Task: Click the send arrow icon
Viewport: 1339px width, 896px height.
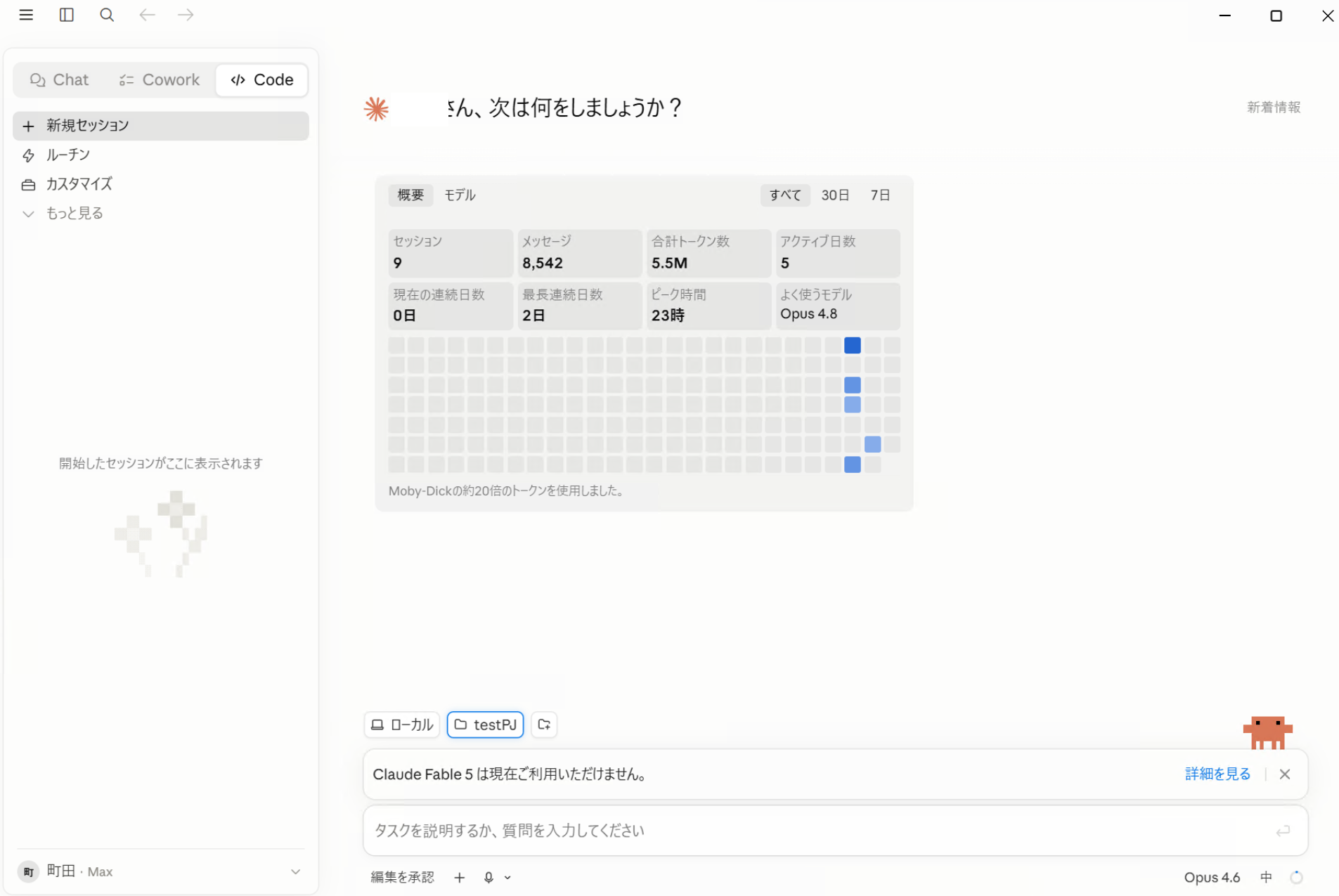Action: [x=1283, y=831]
